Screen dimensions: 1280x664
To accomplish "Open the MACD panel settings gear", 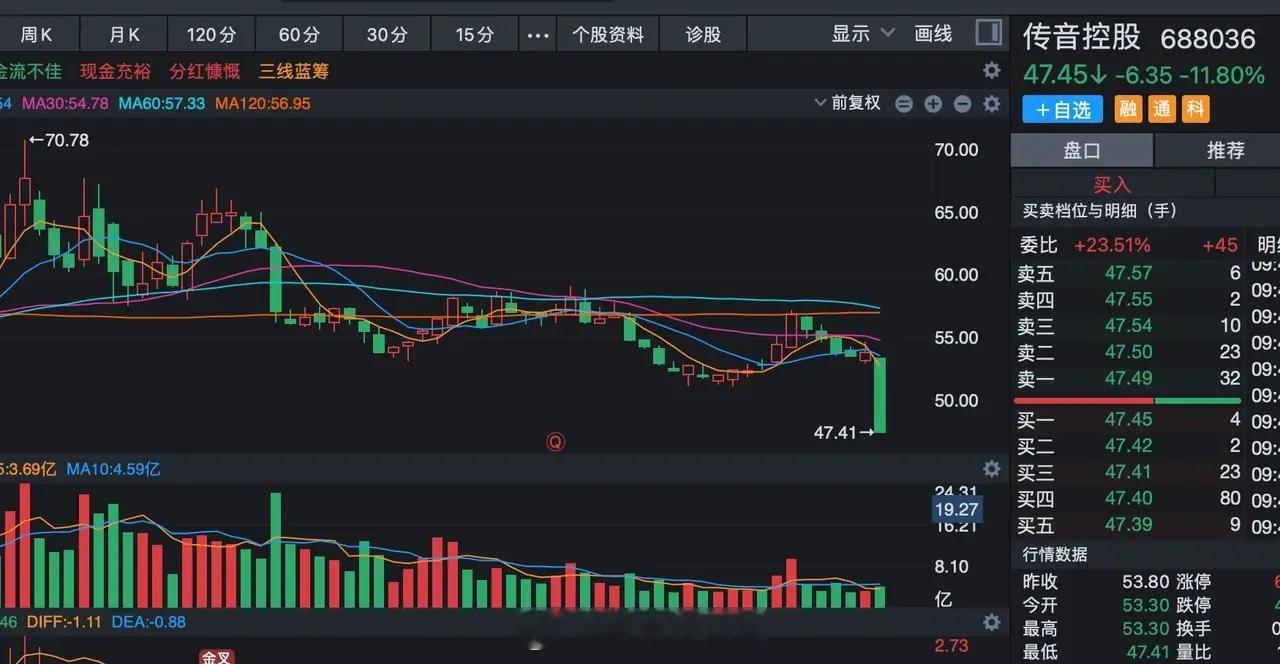I will coord(991,622).
